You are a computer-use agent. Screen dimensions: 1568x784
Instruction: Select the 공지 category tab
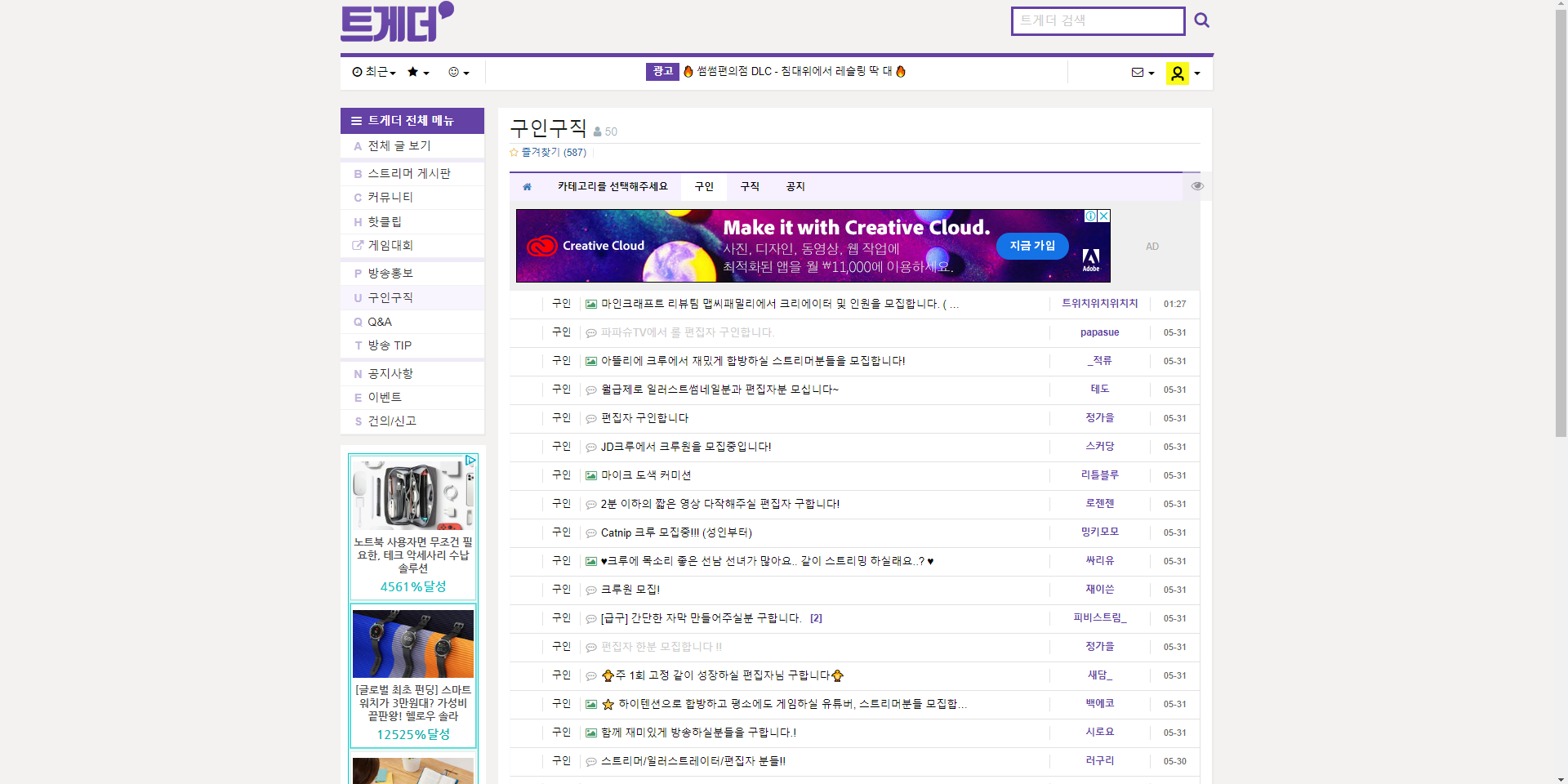point(795,187)
